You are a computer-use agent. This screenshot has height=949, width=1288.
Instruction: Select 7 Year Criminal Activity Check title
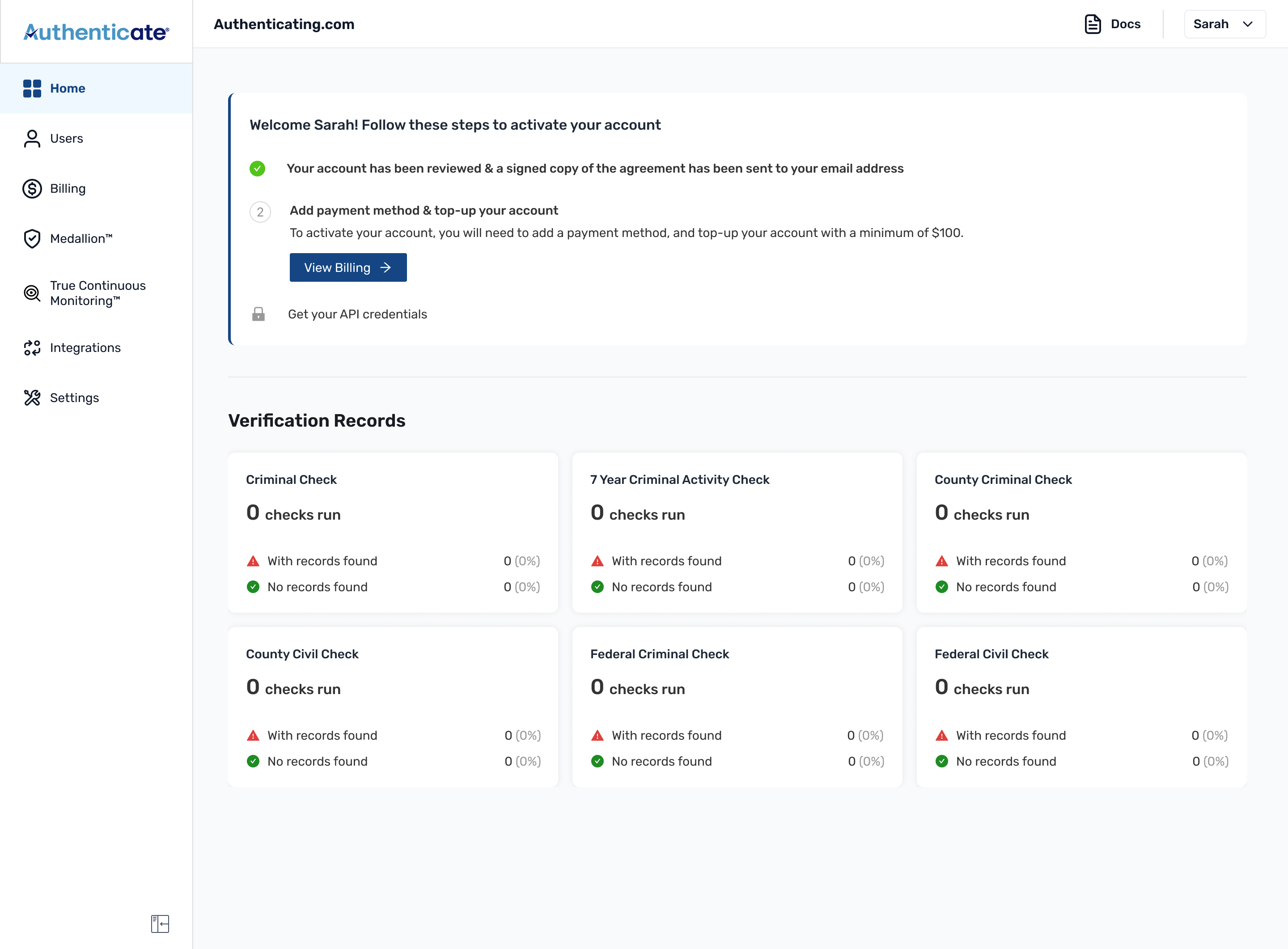coord(680,480)
